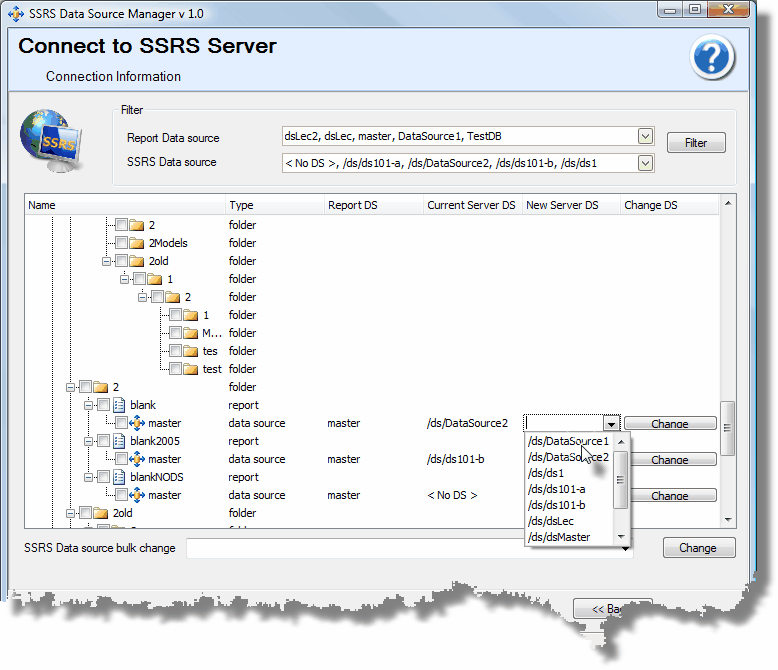Collapse the blankNODS report node

click(88, 477)
